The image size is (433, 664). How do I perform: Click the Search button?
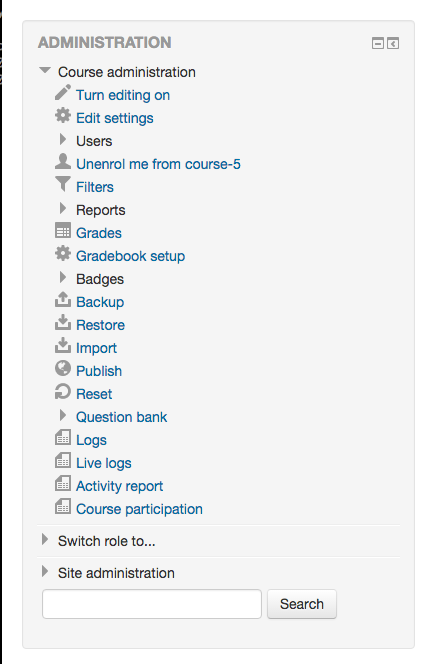coord(302,604)
